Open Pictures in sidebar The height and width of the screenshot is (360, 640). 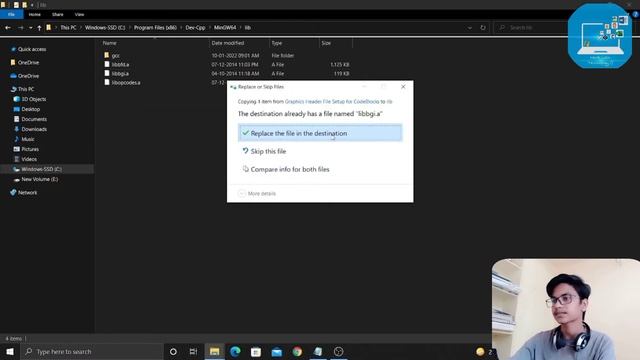coord(30,149)
